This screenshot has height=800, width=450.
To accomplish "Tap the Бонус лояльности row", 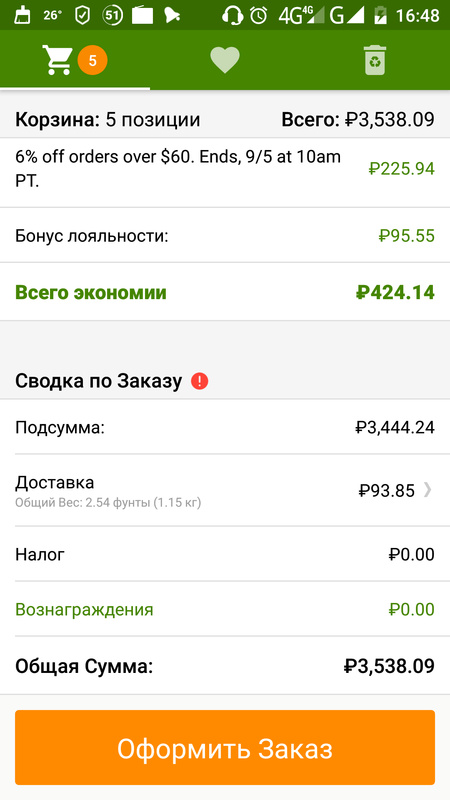I will point(225,236).
